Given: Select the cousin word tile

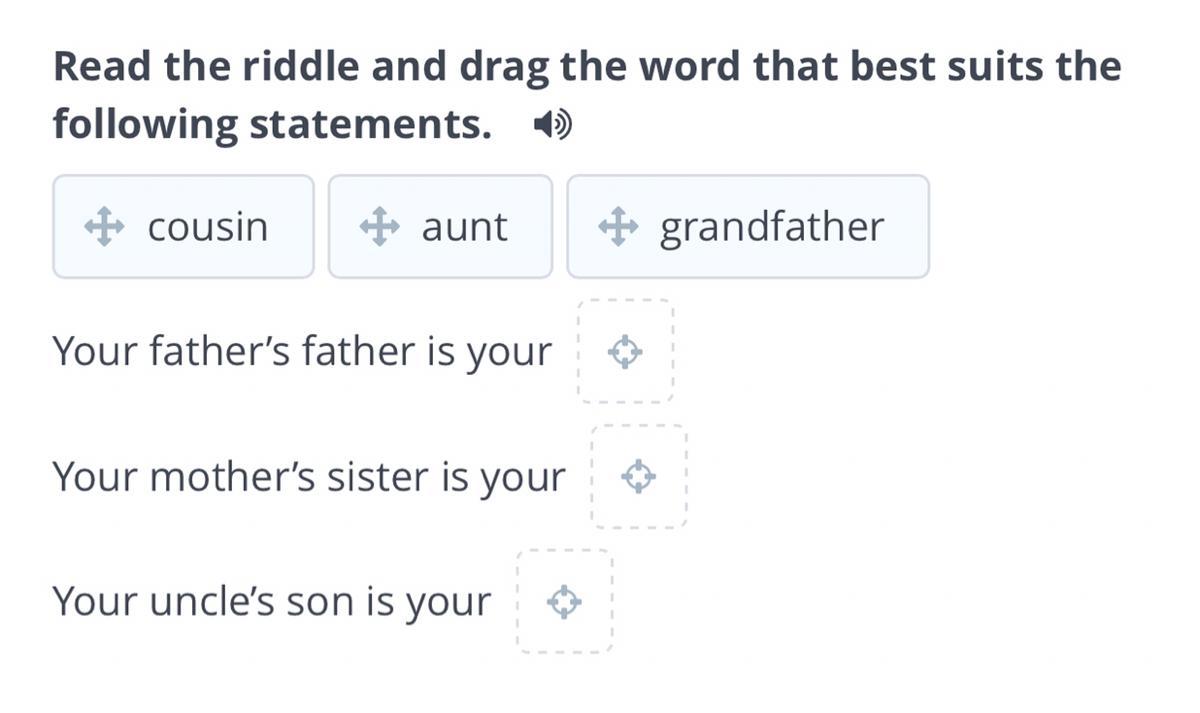Looking at the screenshot, I should tap(183, 227).
